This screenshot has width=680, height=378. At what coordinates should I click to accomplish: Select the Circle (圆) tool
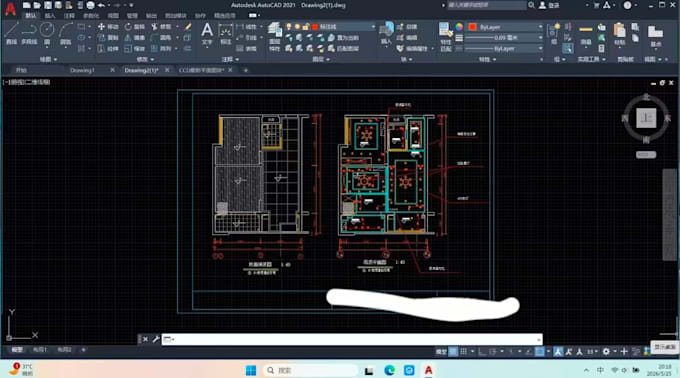pyautogui.click(x=47, y=33)
